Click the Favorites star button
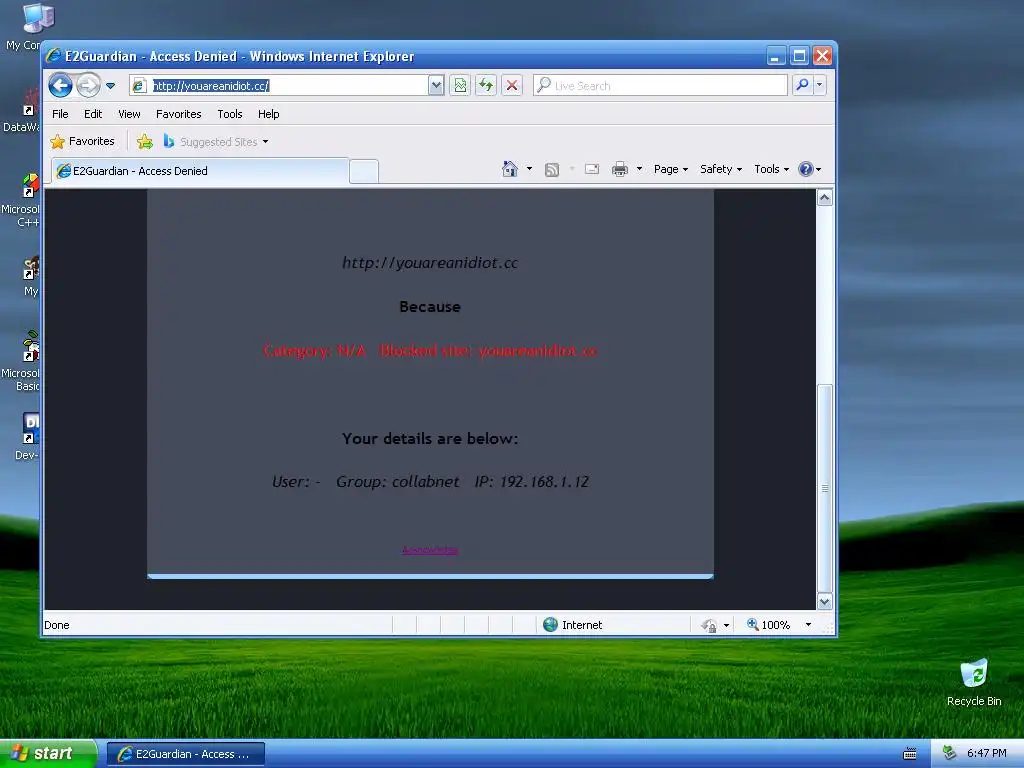 [x=82, y=141]
